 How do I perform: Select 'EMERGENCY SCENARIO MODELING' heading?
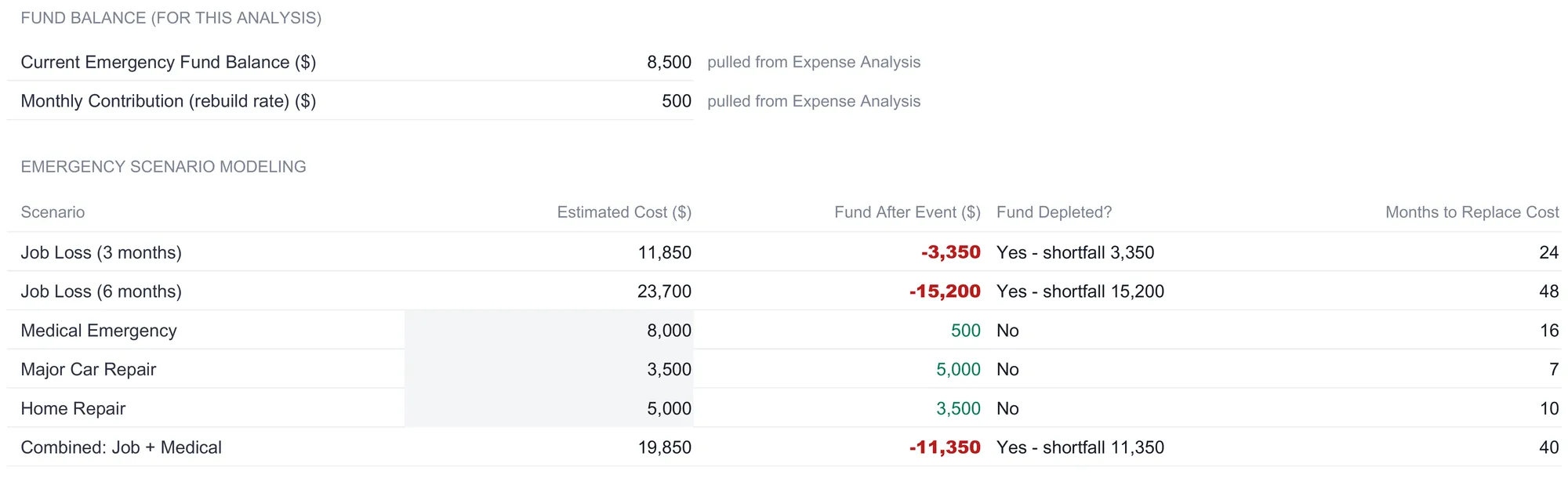(163, 167)
